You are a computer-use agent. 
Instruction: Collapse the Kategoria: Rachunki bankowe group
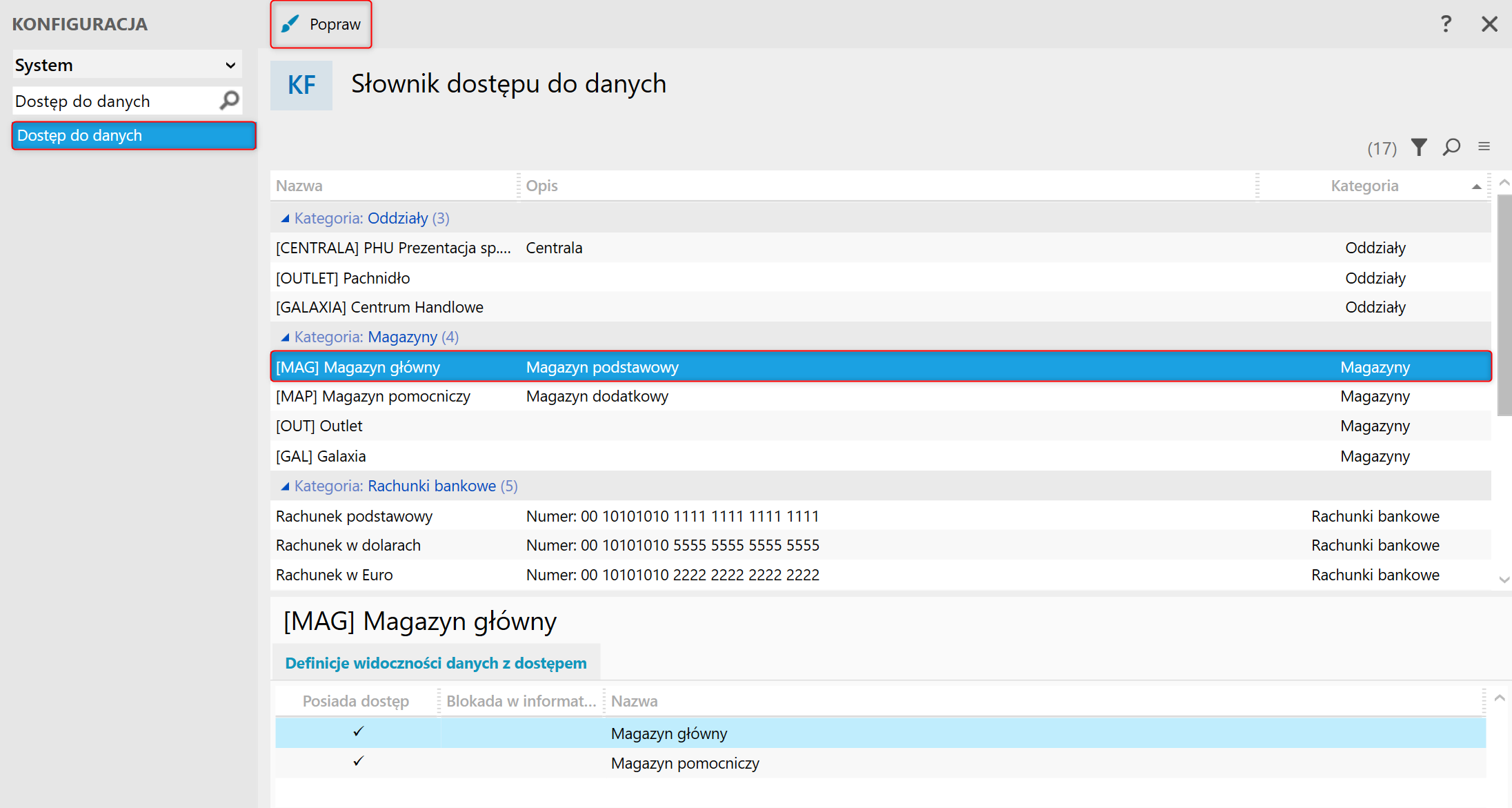(285, 486)
